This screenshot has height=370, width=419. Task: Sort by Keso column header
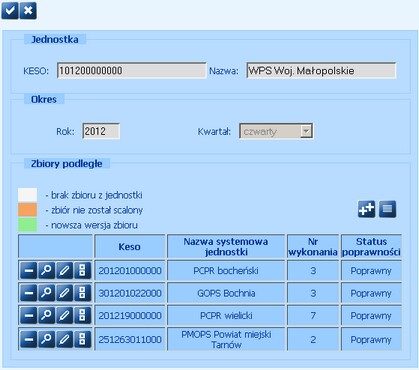pos(130,247)
